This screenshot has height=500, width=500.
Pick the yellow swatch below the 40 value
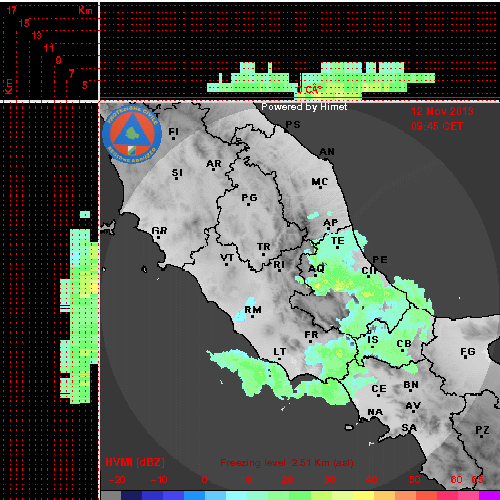[363, 495]
